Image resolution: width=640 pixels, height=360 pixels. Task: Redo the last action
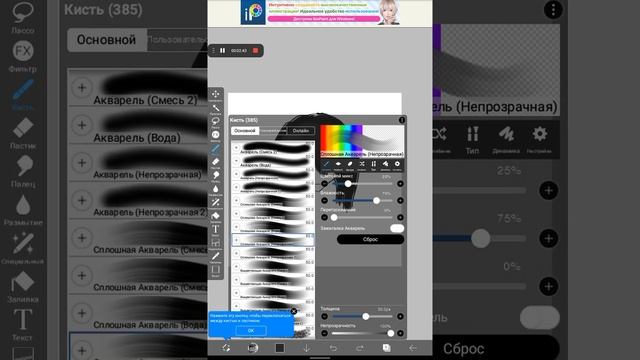[x=360, y=348]
